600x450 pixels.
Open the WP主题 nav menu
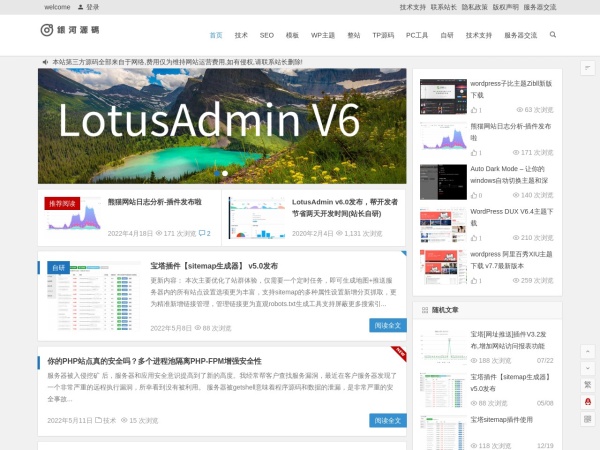(x=323, y=35)
